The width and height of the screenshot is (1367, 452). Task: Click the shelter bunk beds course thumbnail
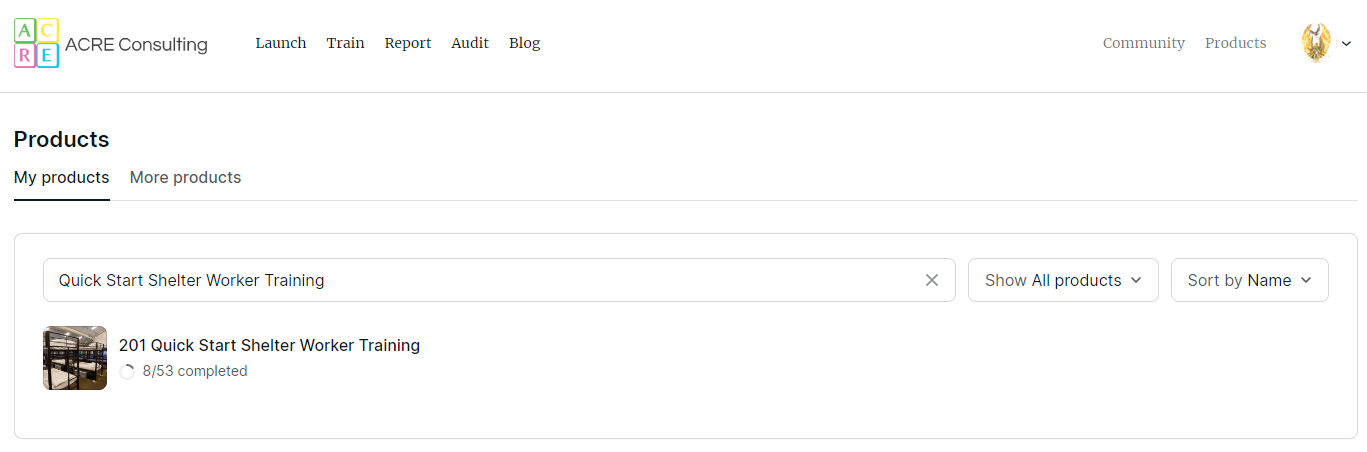click(x=75, y=358)
